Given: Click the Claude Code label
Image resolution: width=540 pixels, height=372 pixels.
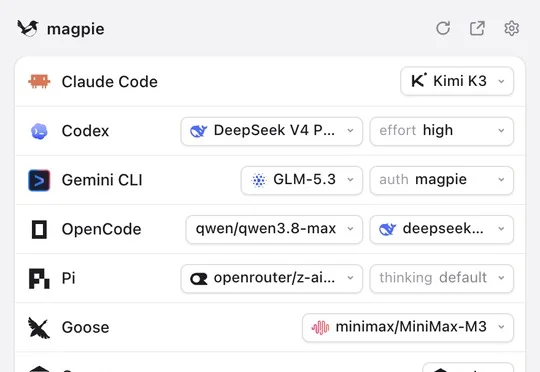Looking at the screenshot, I should (110, 82).
